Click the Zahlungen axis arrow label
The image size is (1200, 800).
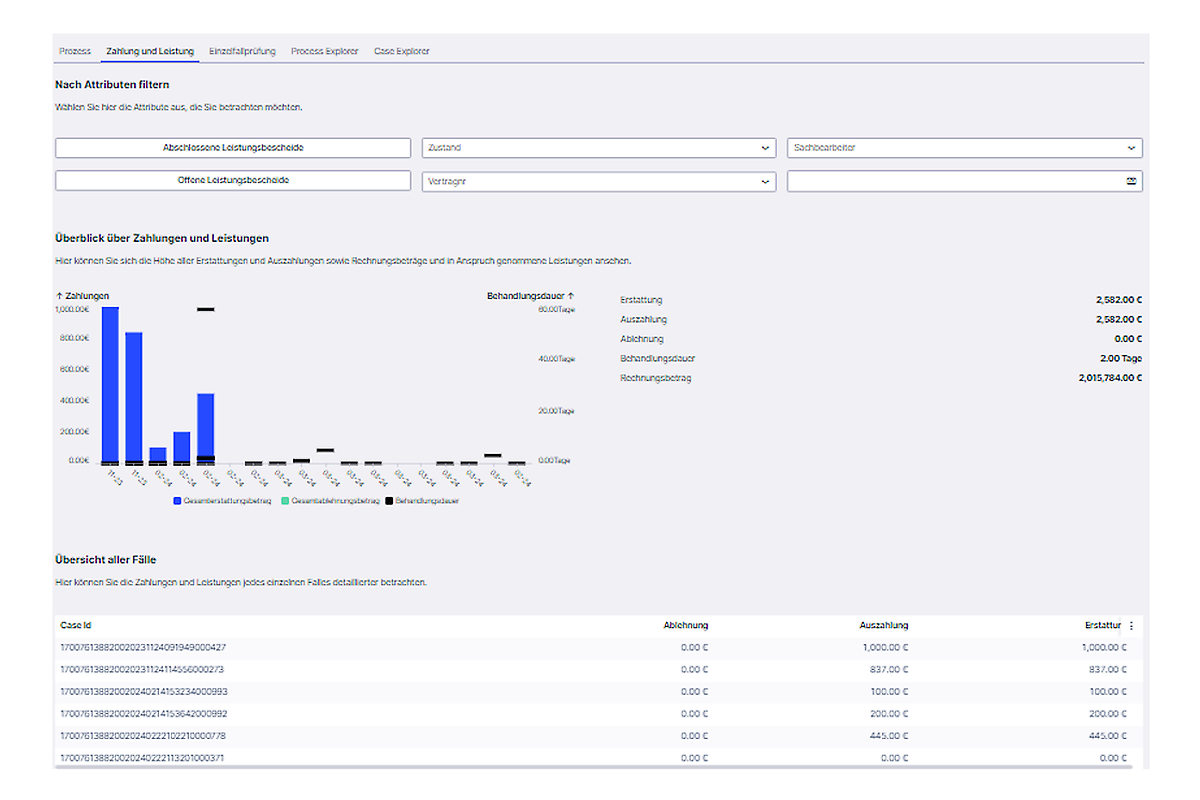click(x=82, y=296)
